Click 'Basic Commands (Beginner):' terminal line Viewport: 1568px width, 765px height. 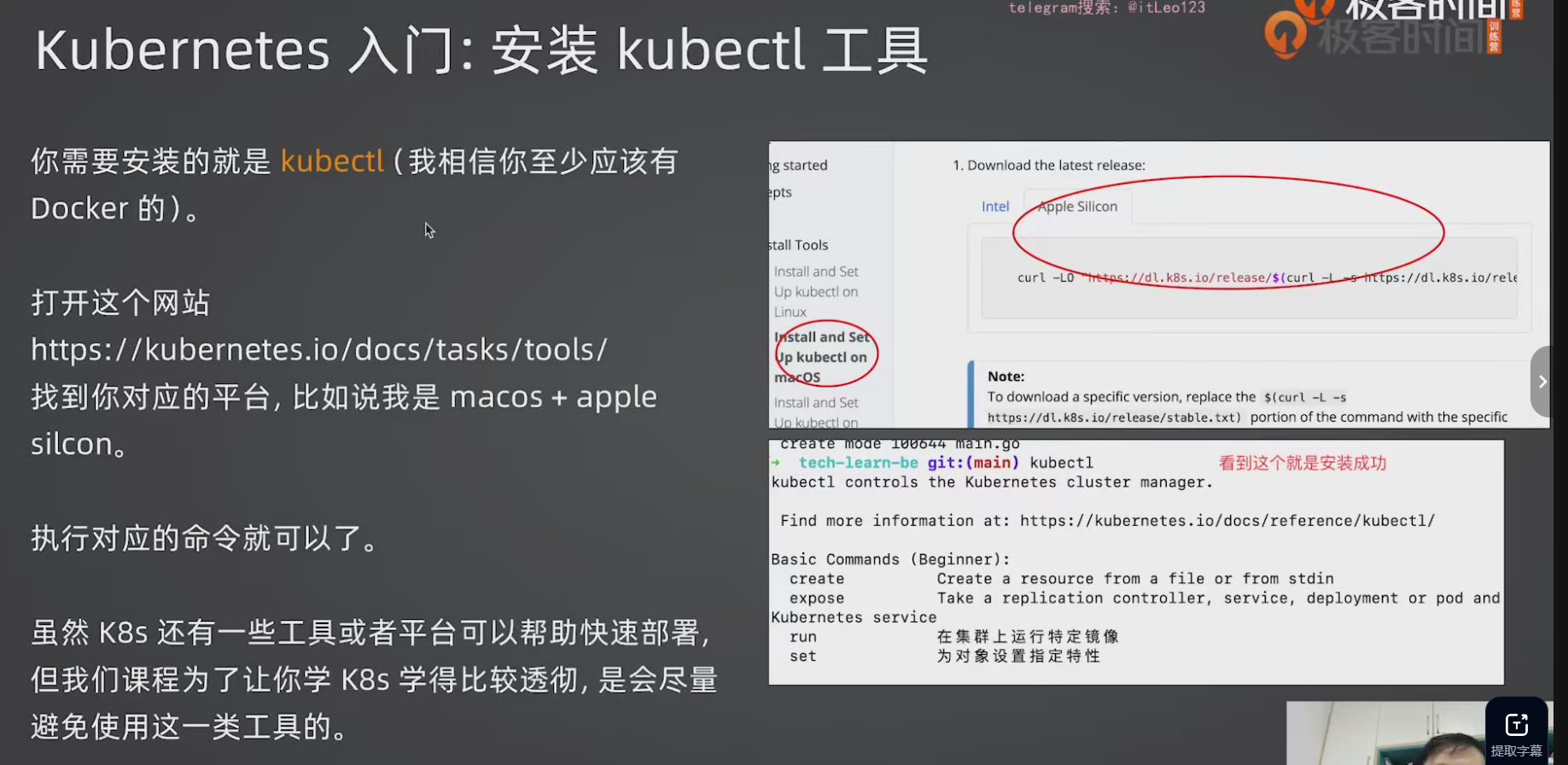(x=890, y=559)
